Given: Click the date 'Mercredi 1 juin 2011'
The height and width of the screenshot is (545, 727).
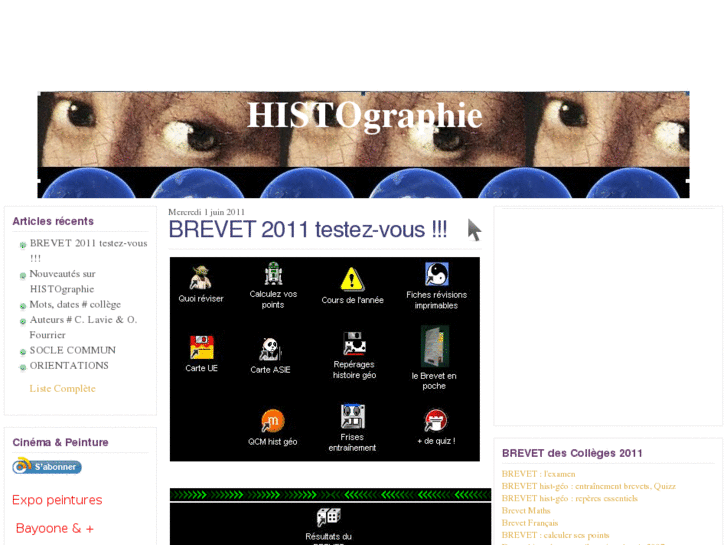Looking at the screenshot, I should [x=206, y=212].
